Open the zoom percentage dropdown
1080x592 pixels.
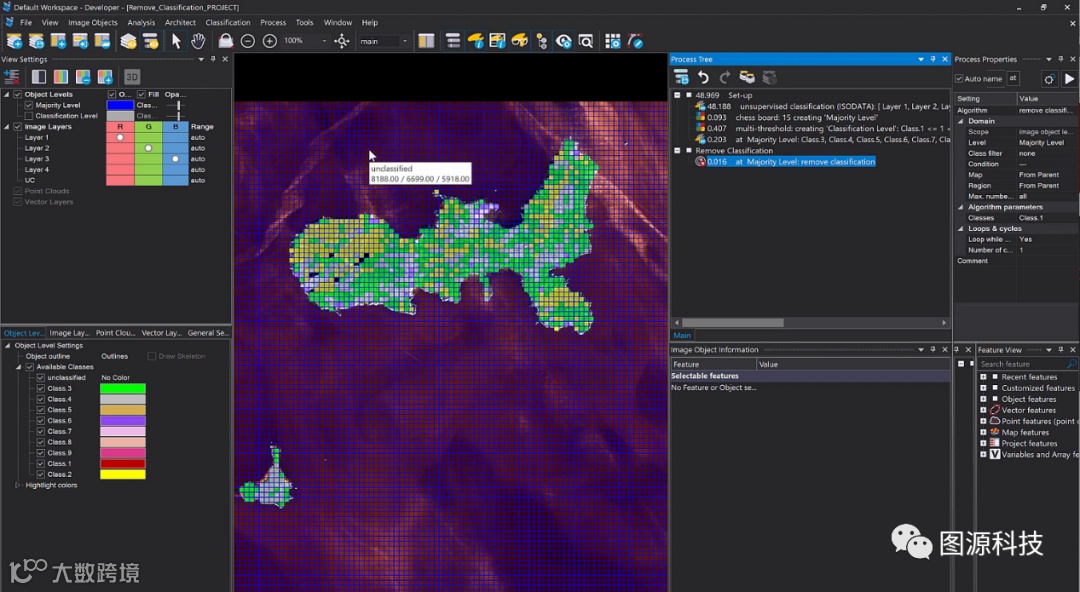[324, 41]
